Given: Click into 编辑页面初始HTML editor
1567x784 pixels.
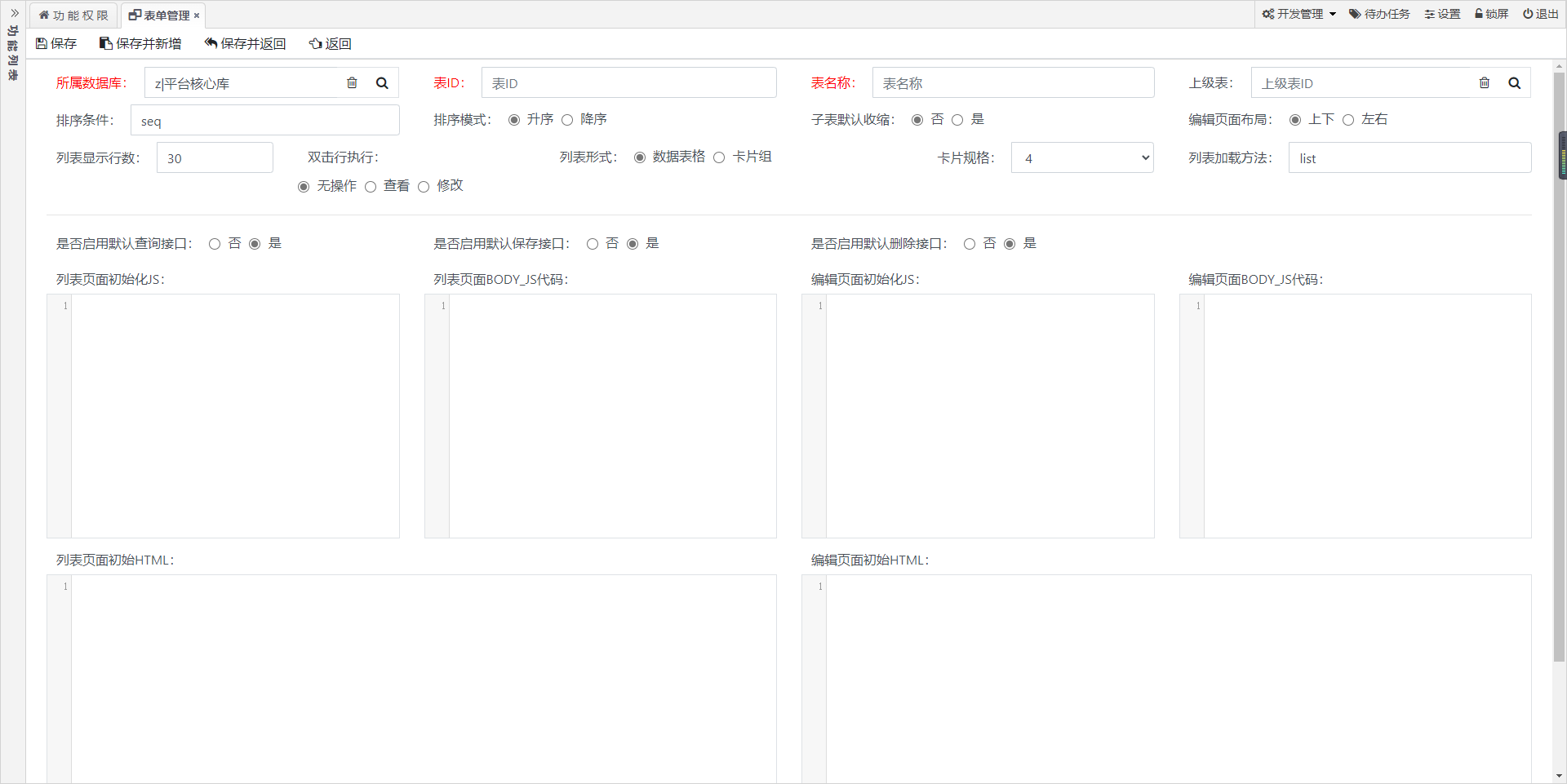Looking at the screenshot, I should [1166, 679].
